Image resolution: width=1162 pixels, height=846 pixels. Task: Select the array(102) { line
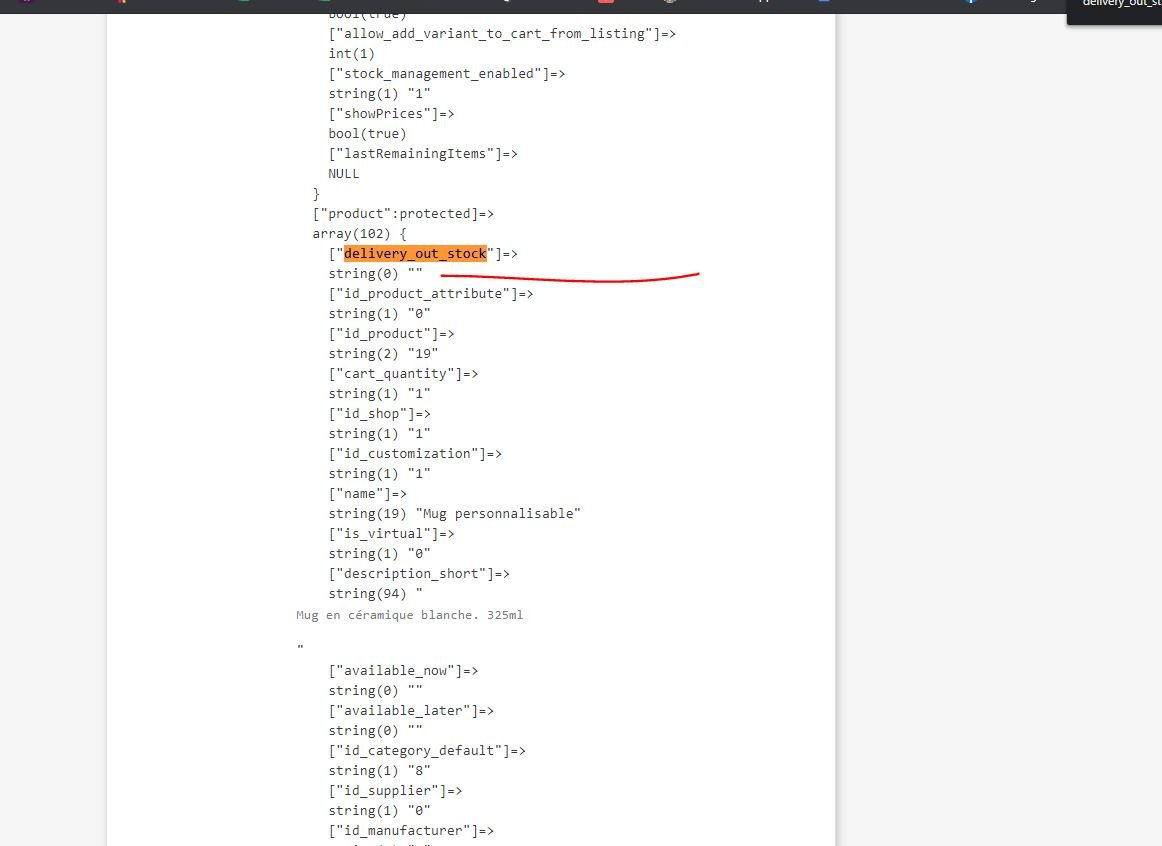pos(359,233)
